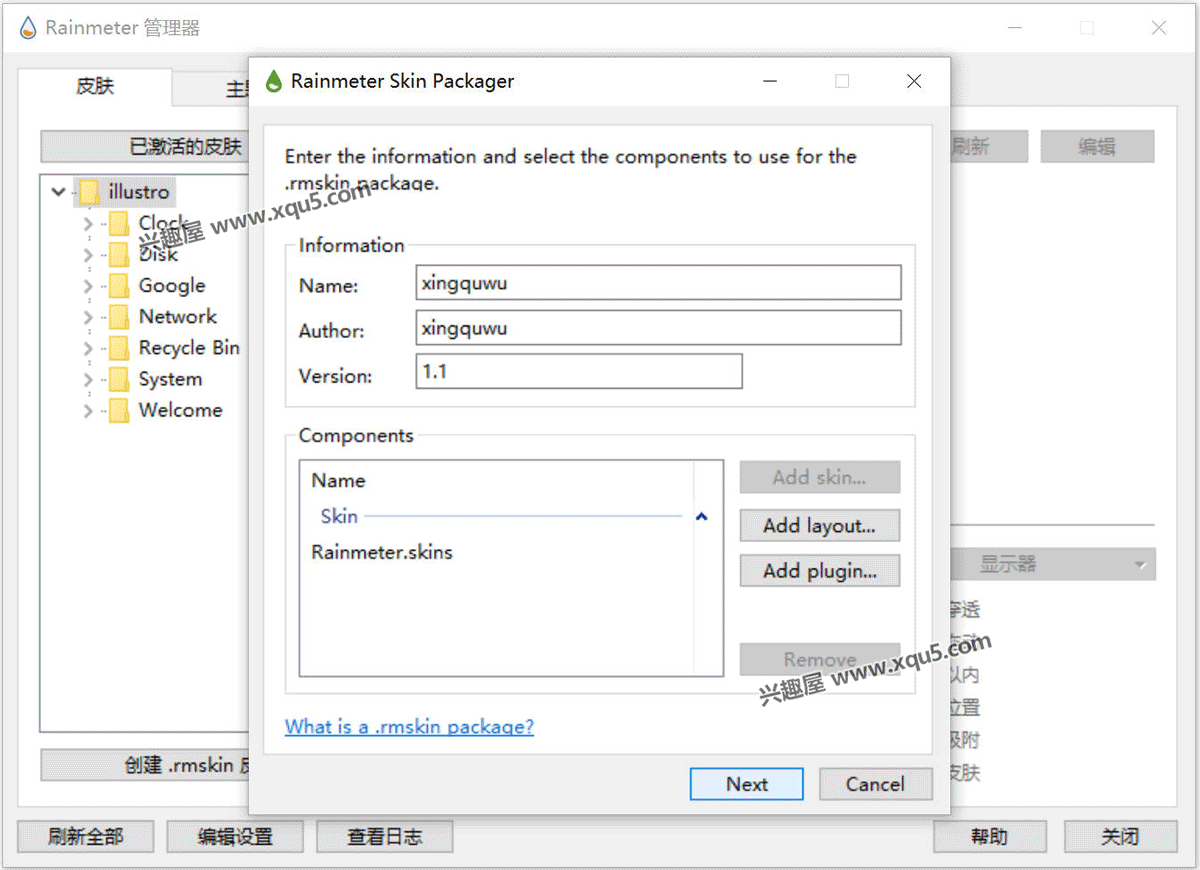Click the Add layout... button
1200x870 pixels.
820,525
